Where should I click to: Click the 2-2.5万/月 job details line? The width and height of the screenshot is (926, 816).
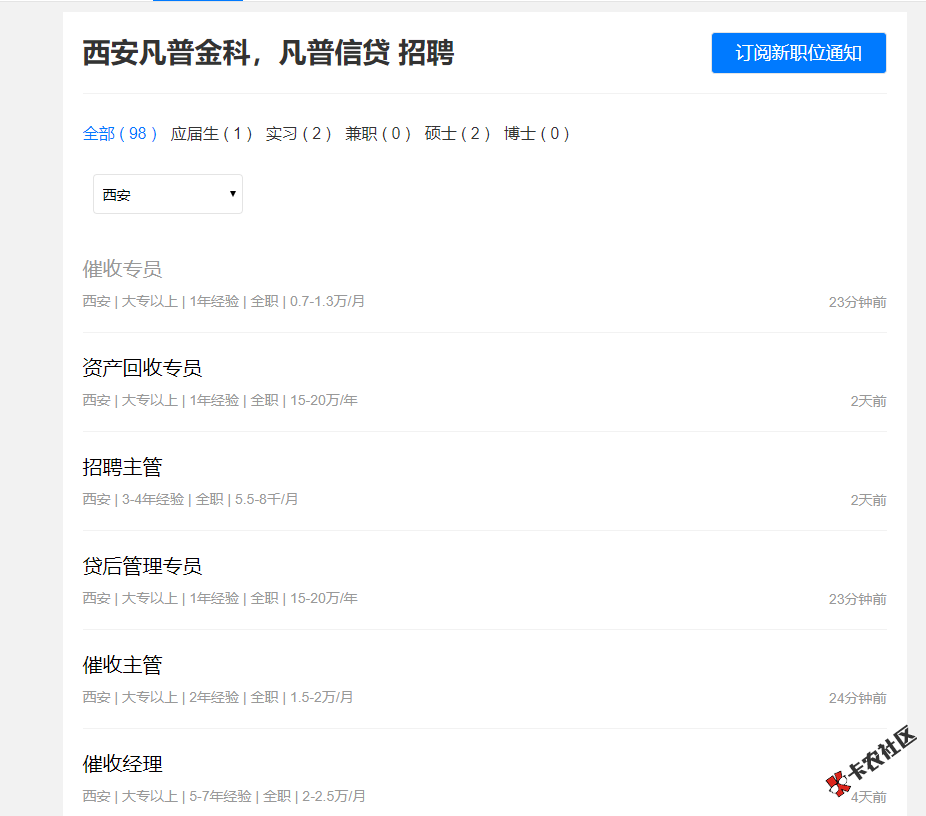(224, 797)
